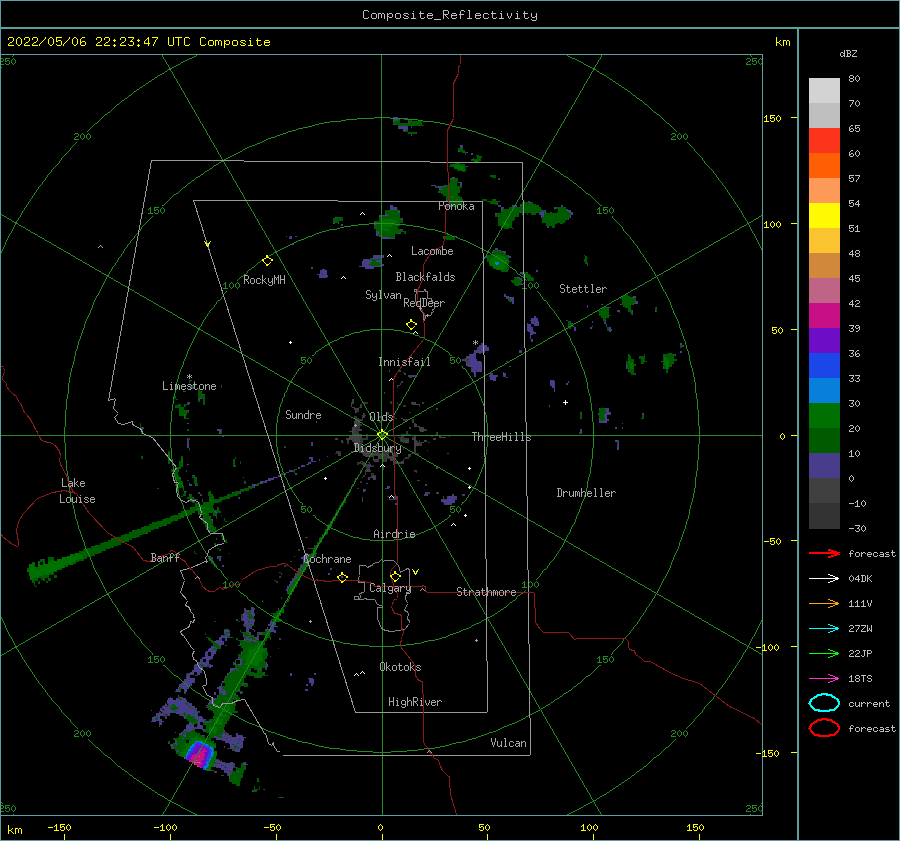Click the 30 dBZ light blue color swatch
The width and height of the screenshot is (900, 841).
824,390
